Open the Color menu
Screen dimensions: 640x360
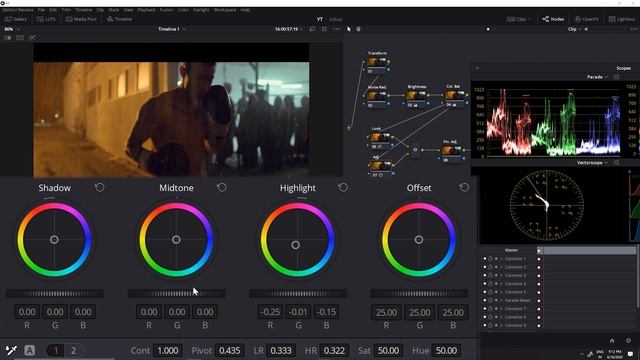point(183,9)
